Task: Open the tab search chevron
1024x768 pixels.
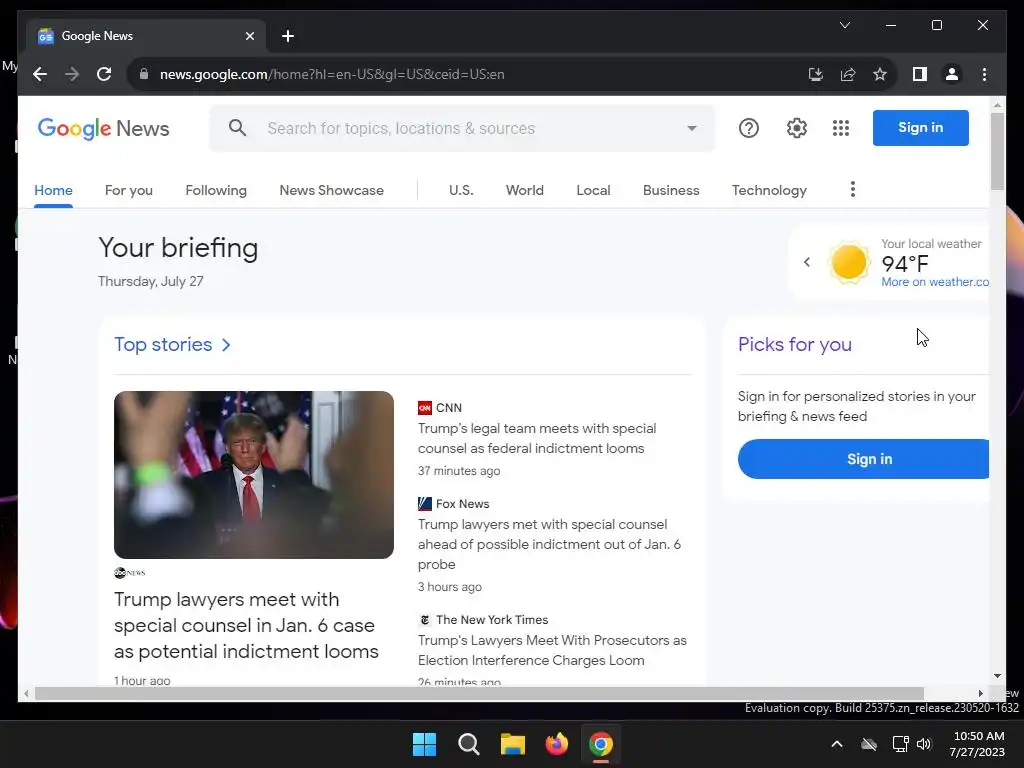Action: (x=844, y=25)
